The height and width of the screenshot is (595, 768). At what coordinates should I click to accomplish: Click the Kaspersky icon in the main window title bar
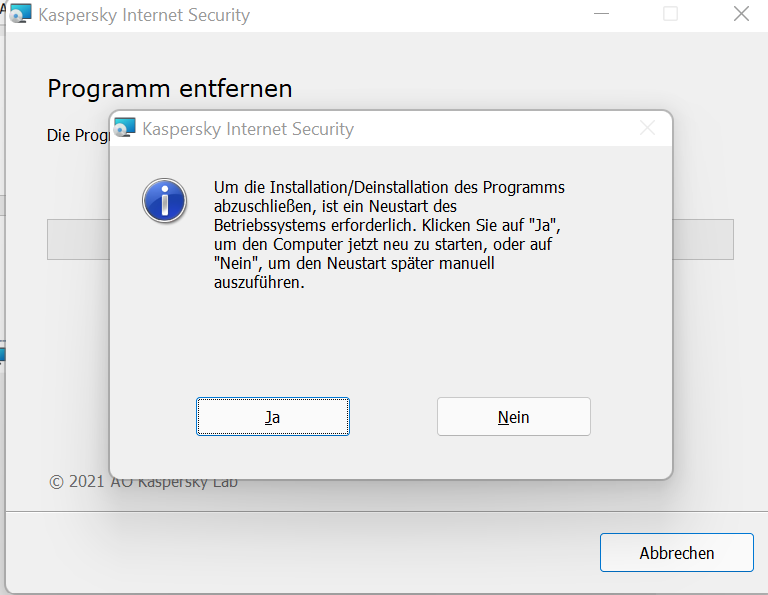point(20,15)
